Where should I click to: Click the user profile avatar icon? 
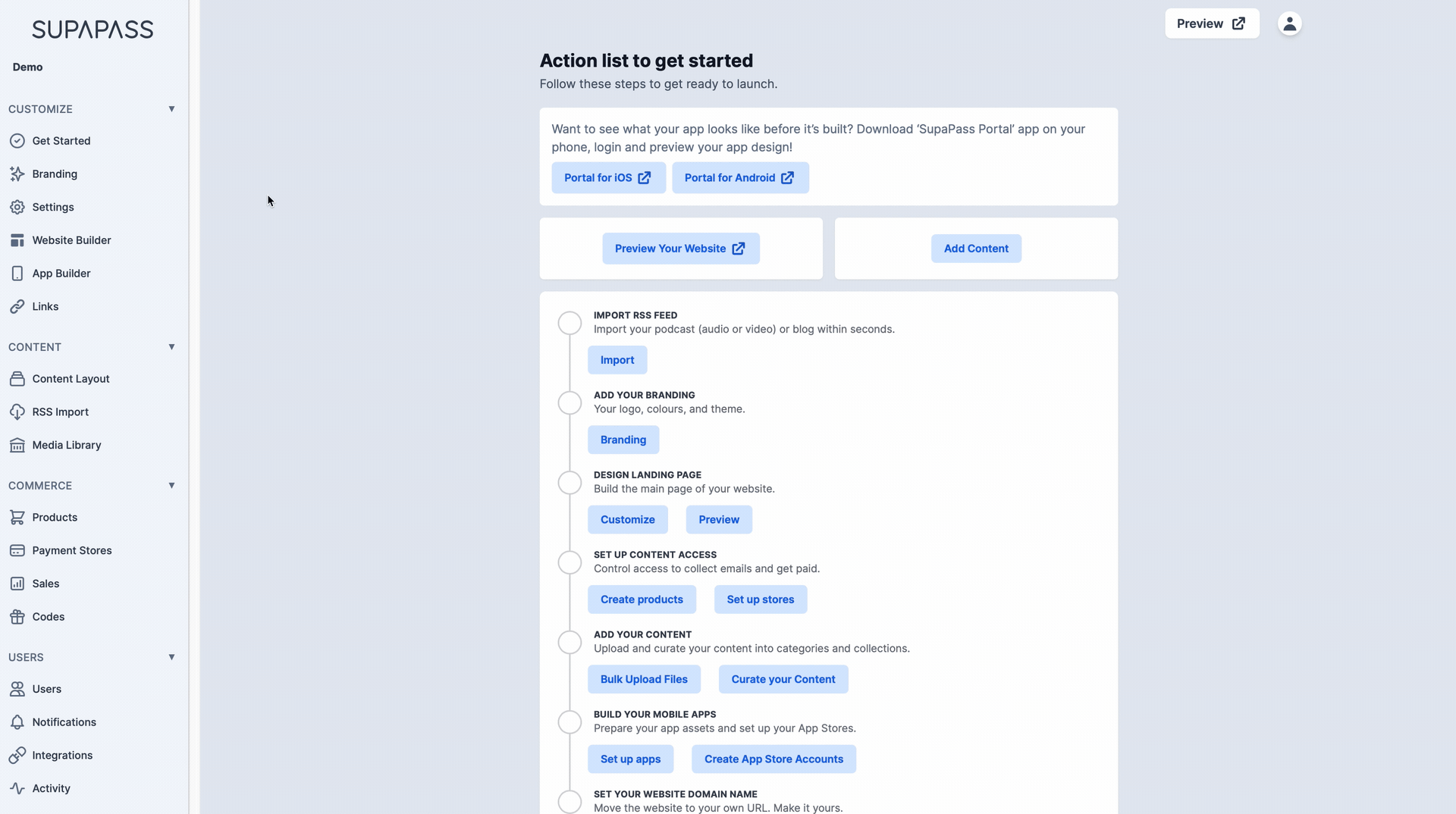(1289, 23)
